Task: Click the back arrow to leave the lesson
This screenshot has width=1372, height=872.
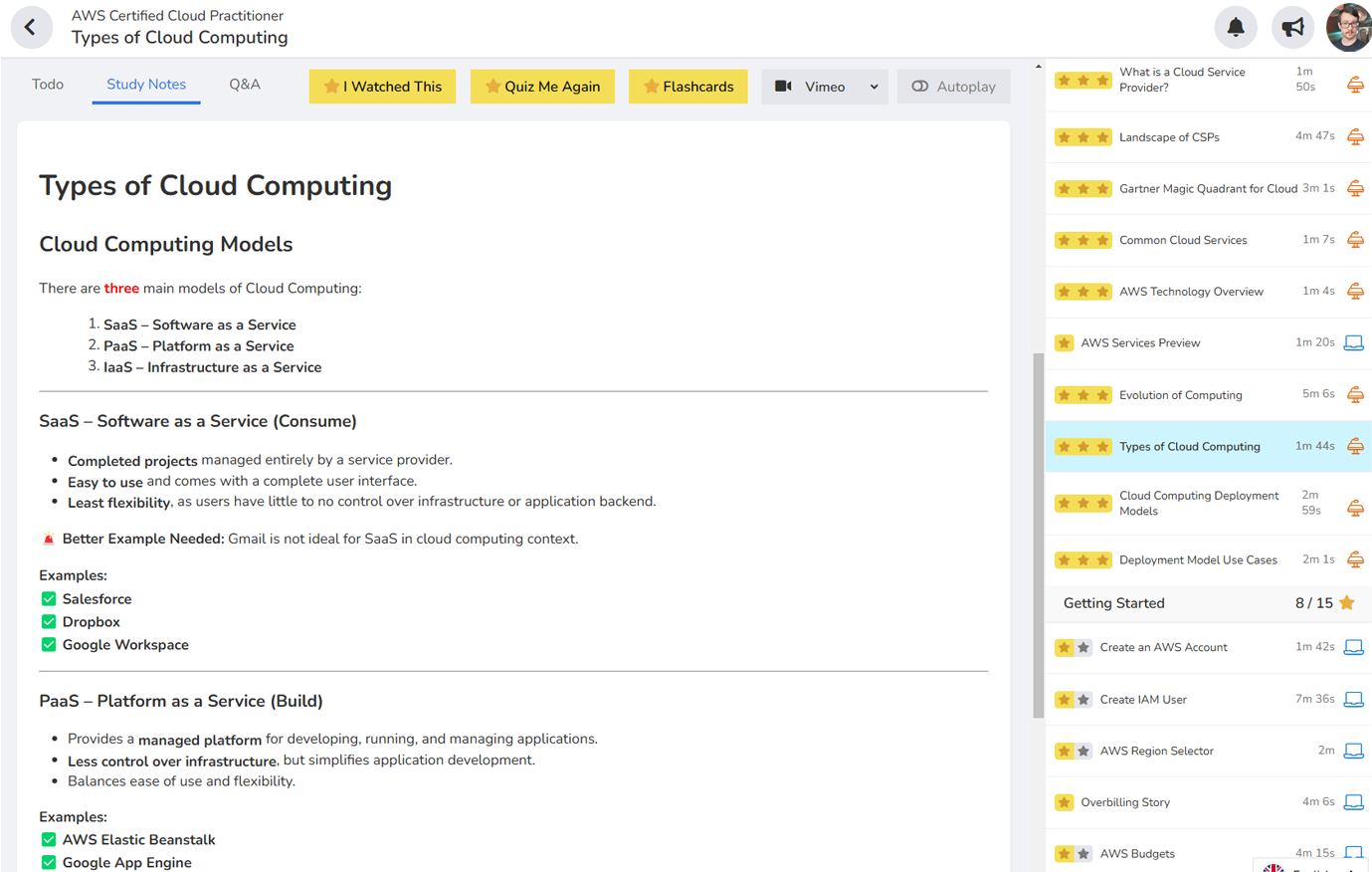Action: click(x=31, y=27)
